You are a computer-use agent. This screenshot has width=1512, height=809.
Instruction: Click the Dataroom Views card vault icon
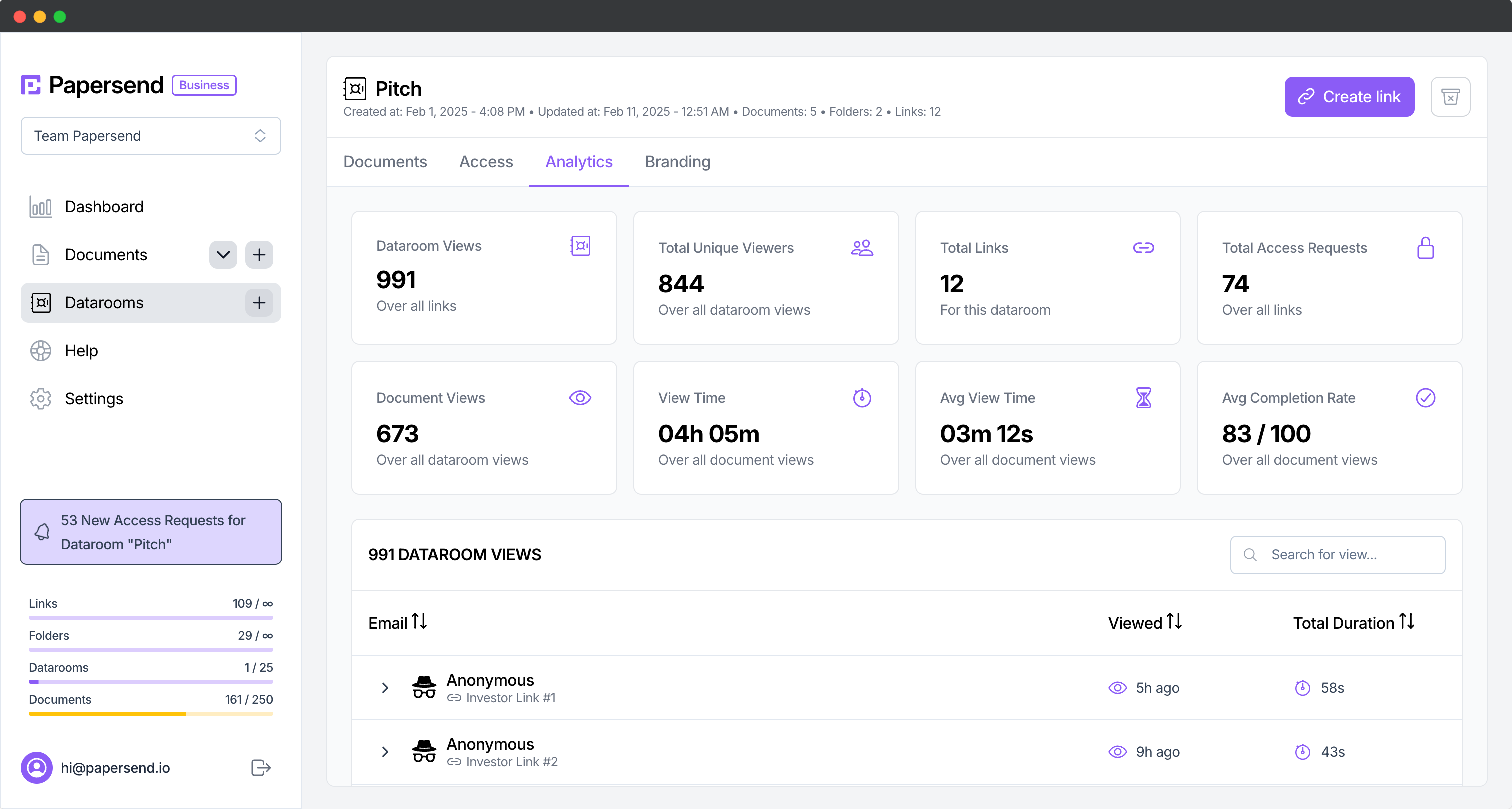[x=580, y=246]
